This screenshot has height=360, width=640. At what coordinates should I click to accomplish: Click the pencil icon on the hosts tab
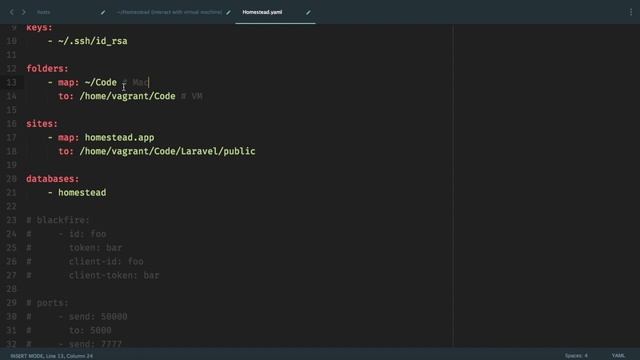point(103,12)
